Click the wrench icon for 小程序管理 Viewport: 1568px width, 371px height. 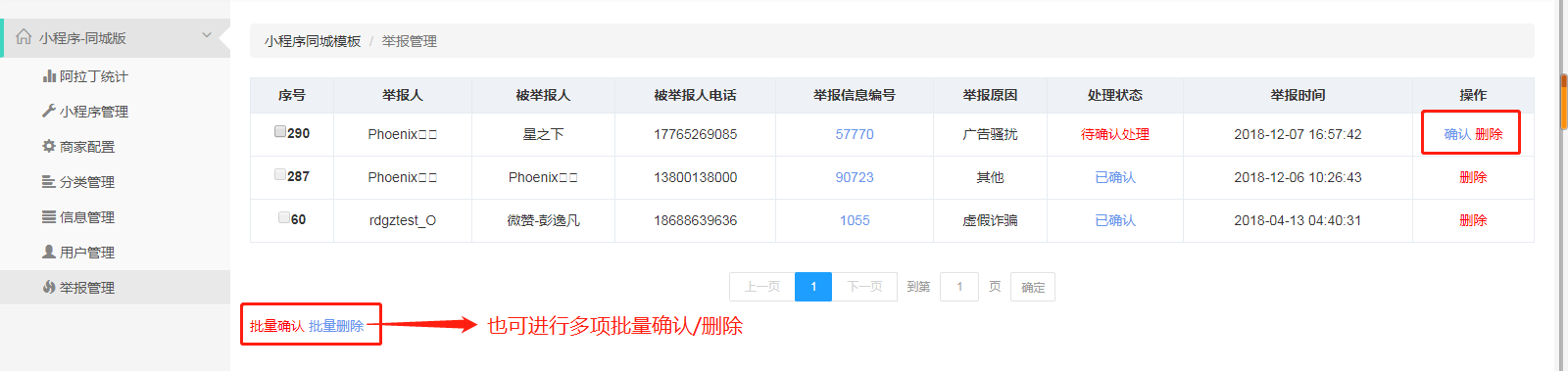pyautogui.click(x=49, y=111)
